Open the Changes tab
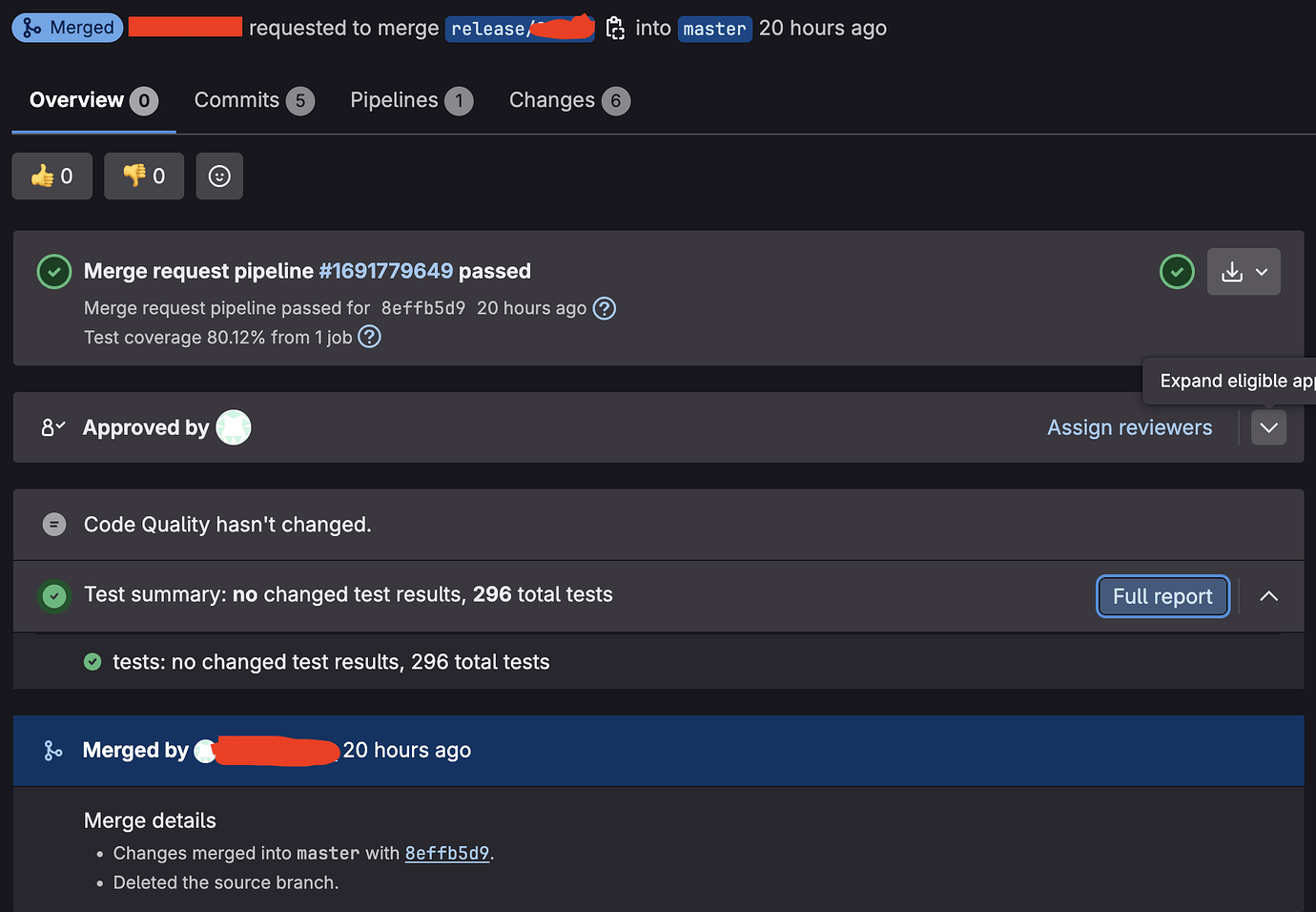 coord(551,100)
